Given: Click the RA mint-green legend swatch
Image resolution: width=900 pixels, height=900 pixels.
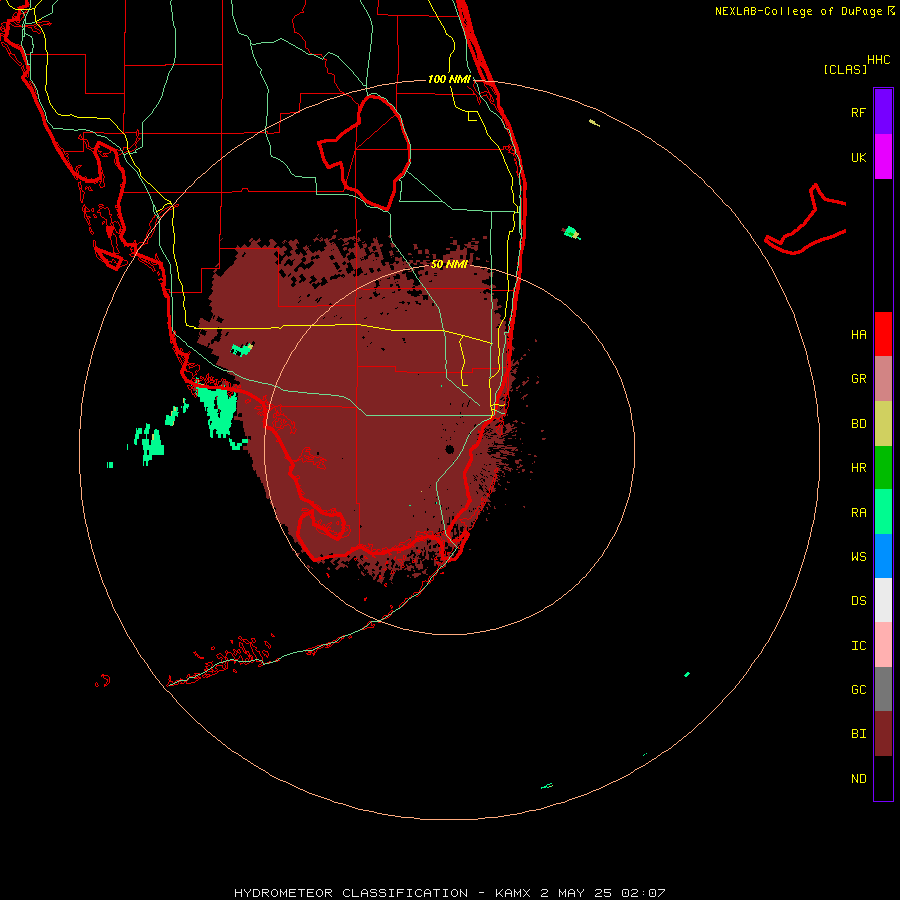Looking at the screenshot, I should pyautogui.click(x=883, y=512).
